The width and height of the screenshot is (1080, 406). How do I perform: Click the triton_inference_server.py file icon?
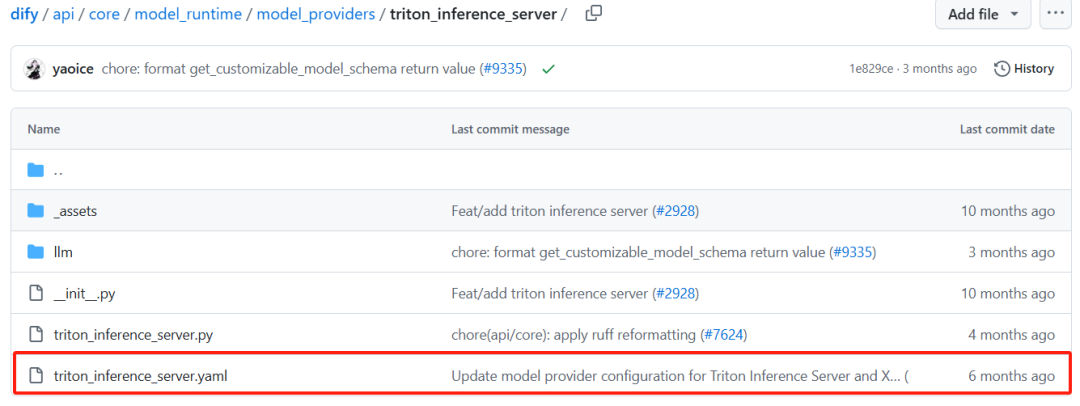[x=36, y=335]
